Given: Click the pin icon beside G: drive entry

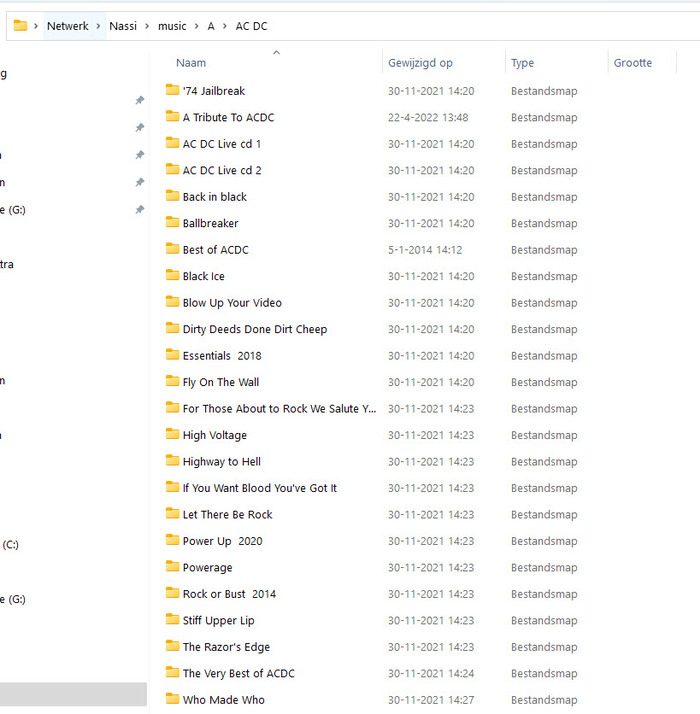Looking at the screenshot, I should click(x=140, y=209).
